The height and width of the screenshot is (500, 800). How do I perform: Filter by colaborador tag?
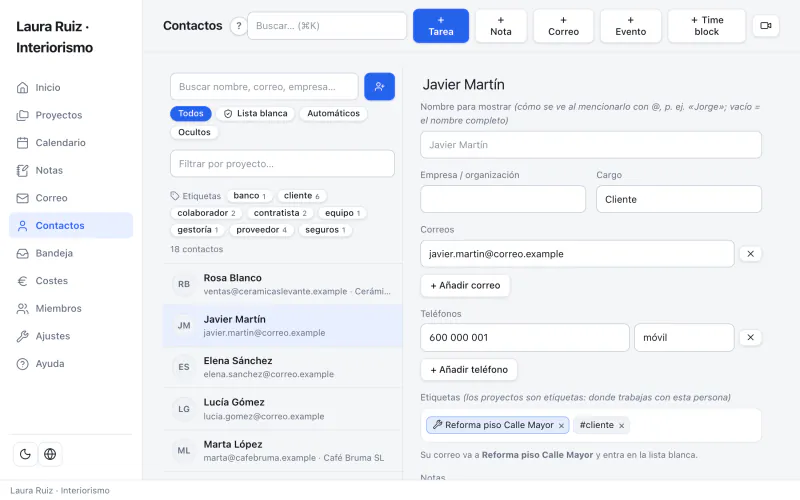tap(206, 213)
